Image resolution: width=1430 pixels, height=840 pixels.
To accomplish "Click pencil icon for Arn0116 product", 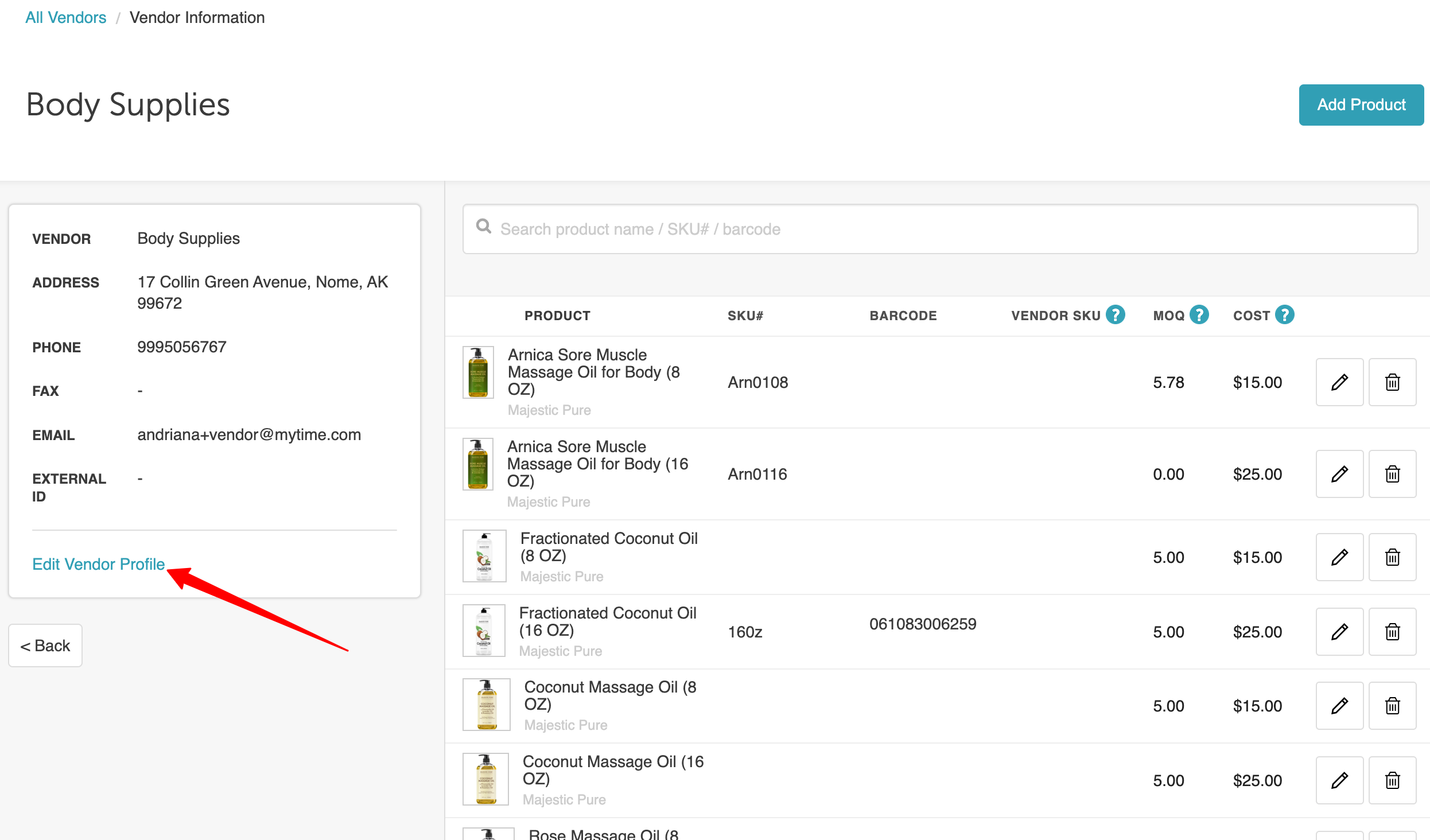I will (x=1339, y=474).
